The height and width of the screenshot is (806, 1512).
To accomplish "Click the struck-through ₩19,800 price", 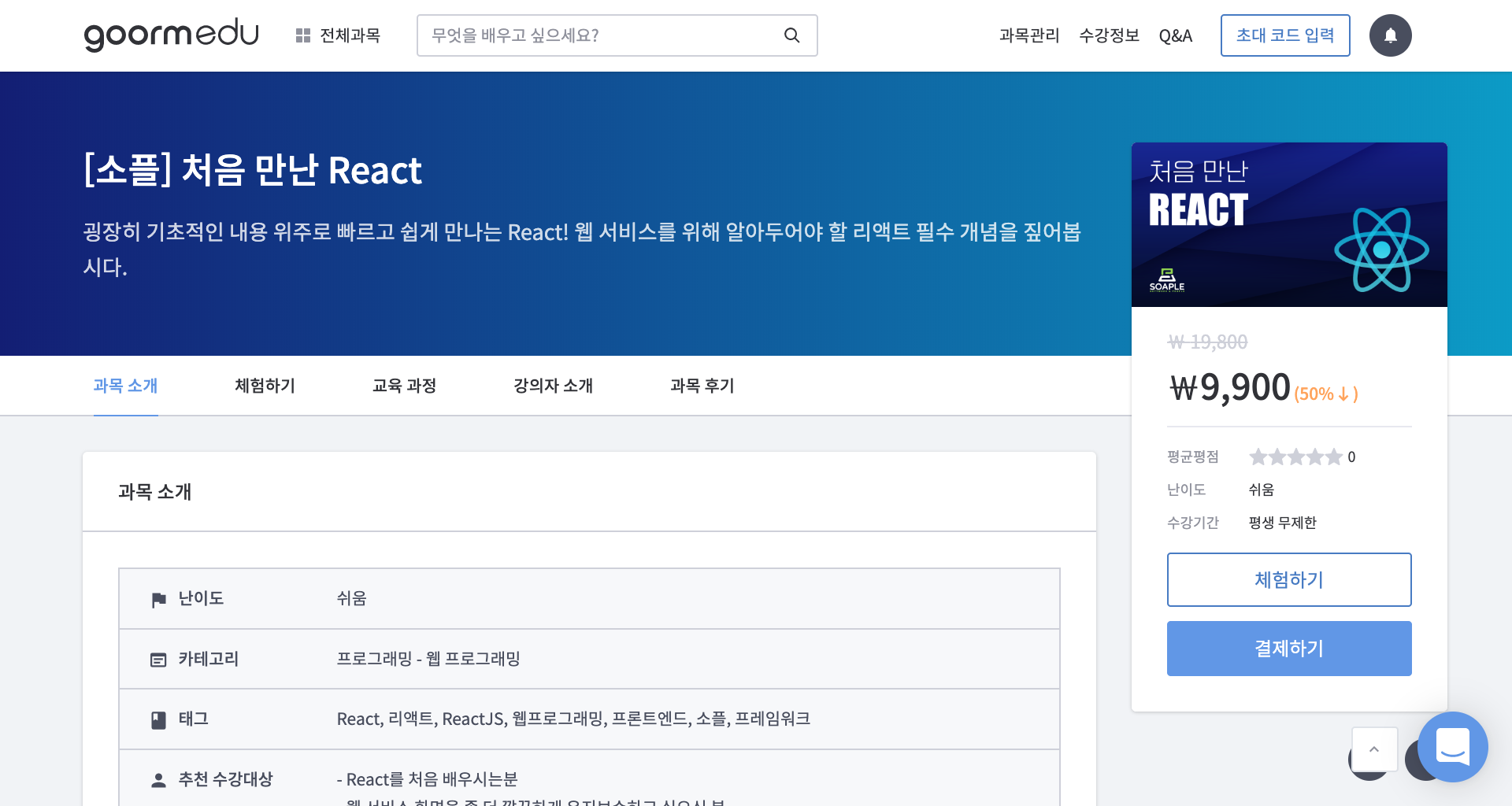I will 1207,342.
